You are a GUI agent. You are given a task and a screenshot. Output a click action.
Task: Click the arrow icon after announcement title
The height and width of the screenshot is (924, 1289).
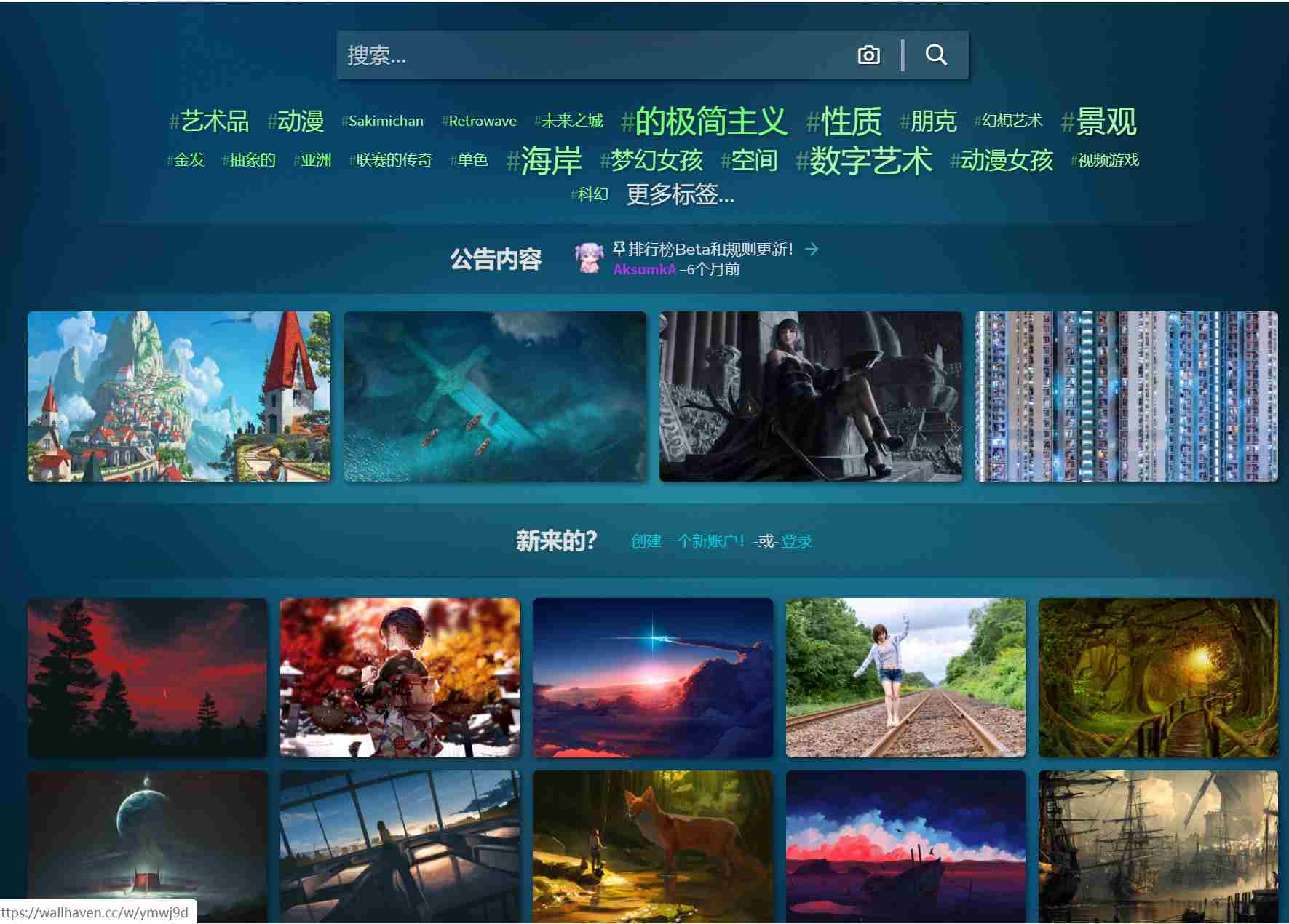pyautogui.click(x=812, y=250)
